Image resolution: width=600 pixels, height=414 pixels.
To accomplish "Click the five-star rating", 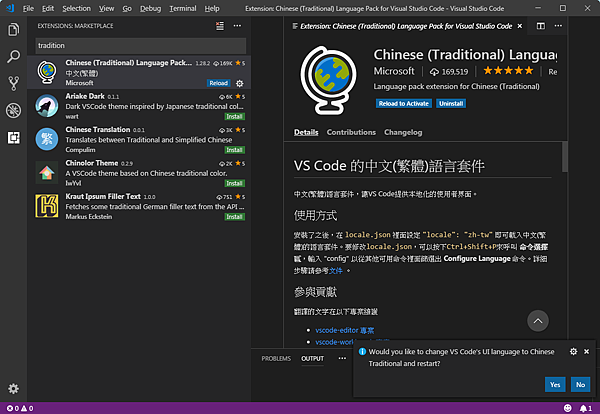I will pyautogui.click(x=508, y=71).
